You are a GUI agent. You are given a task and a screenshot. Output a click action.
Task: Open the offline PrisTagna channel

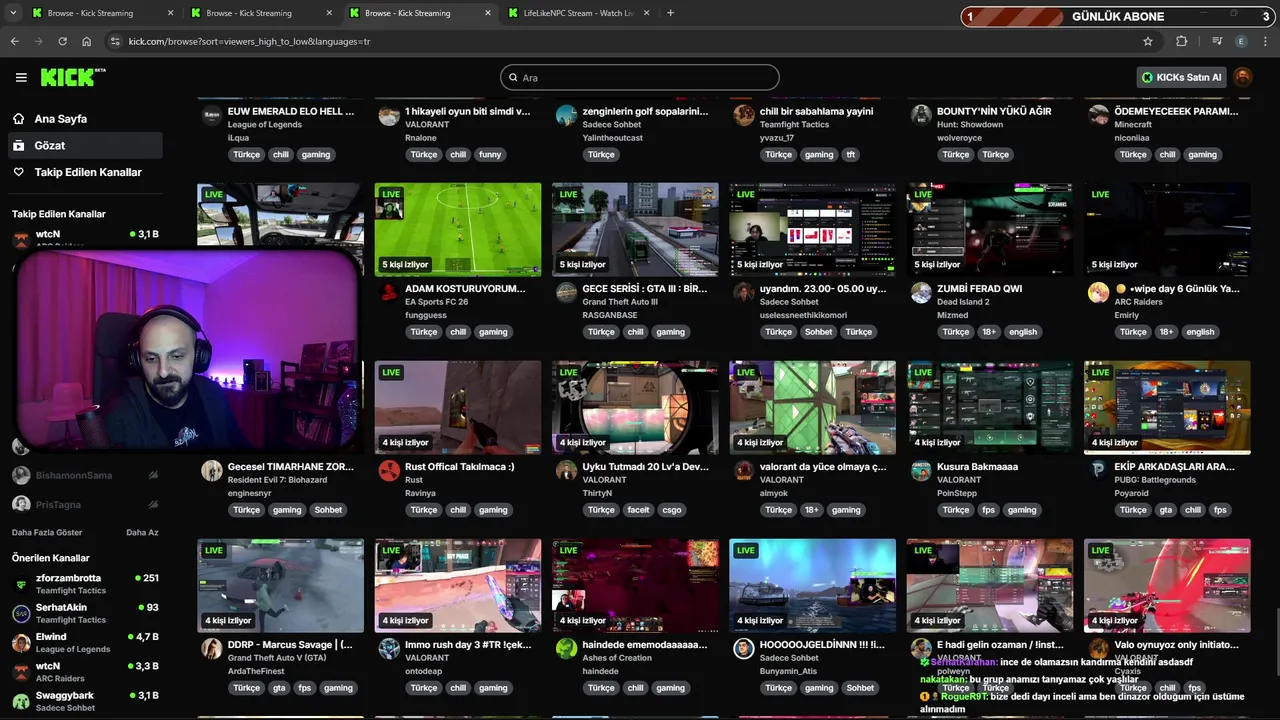(84, 504)
